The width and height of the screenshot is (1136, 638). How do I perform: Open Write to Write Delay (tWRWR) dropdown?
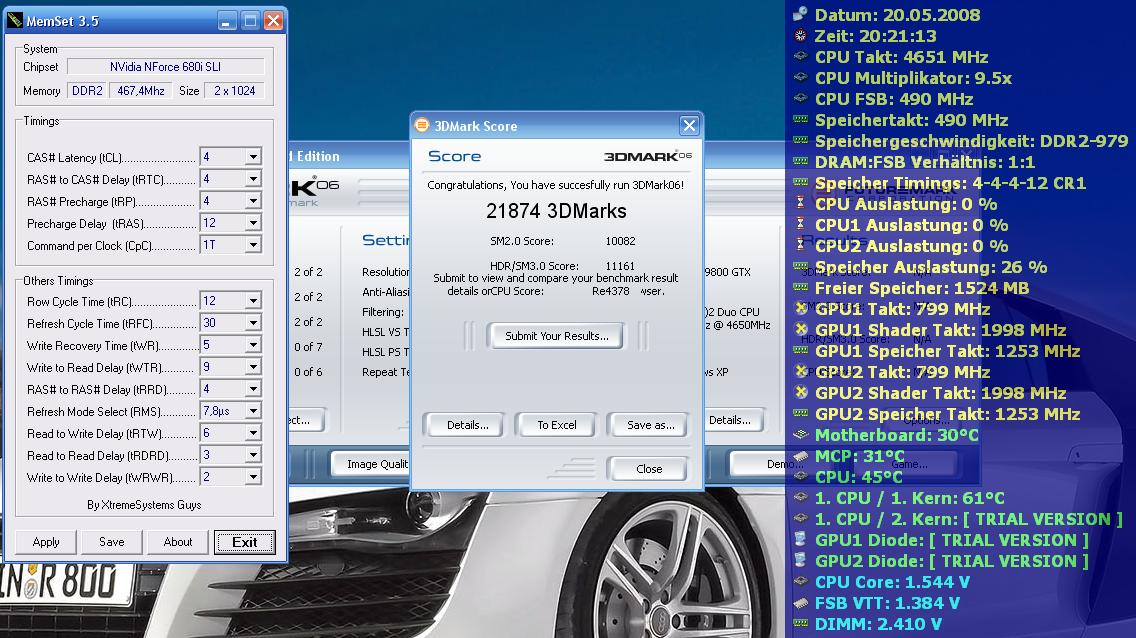tap(253, 477)
